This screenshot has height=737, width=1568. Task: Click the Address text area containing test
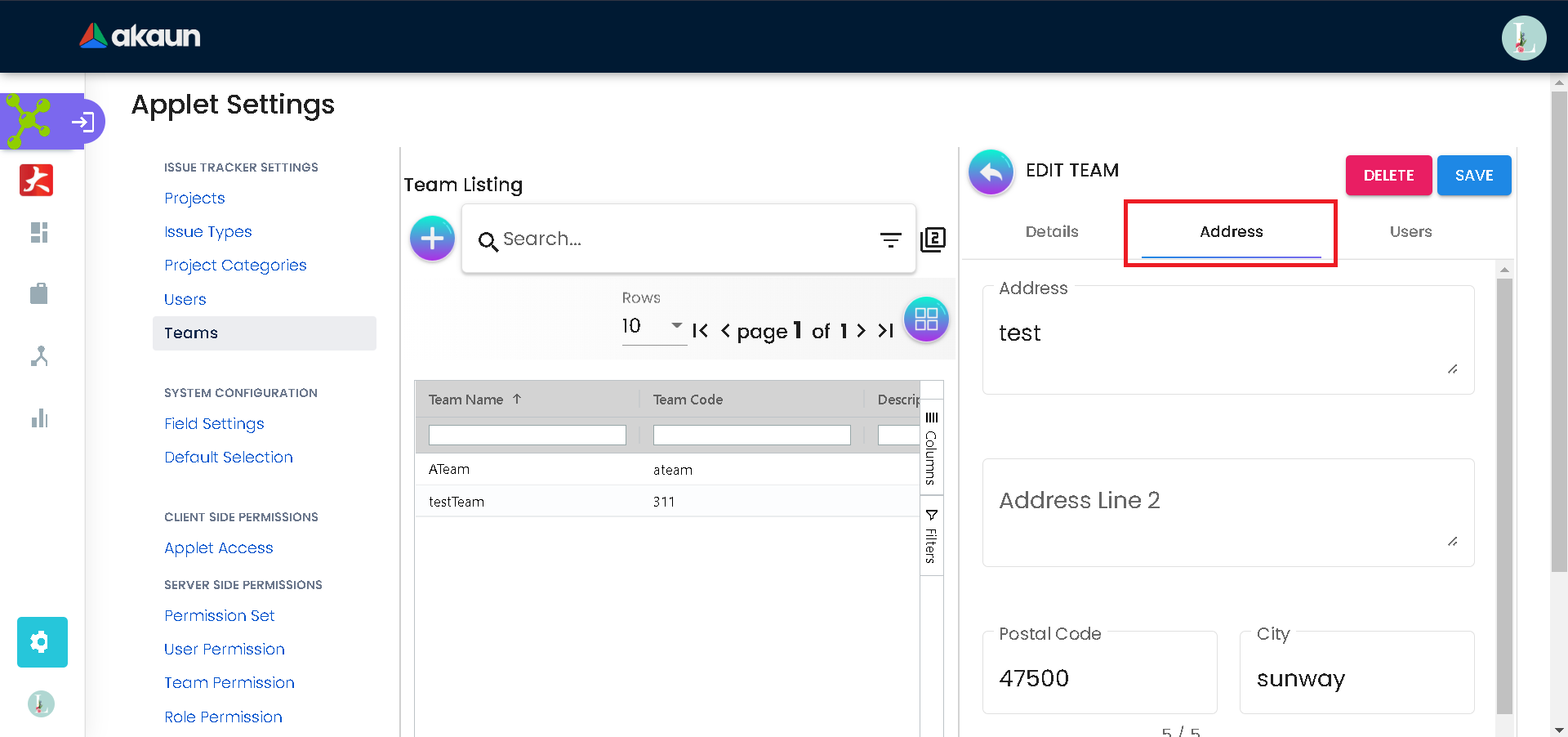1228,340
